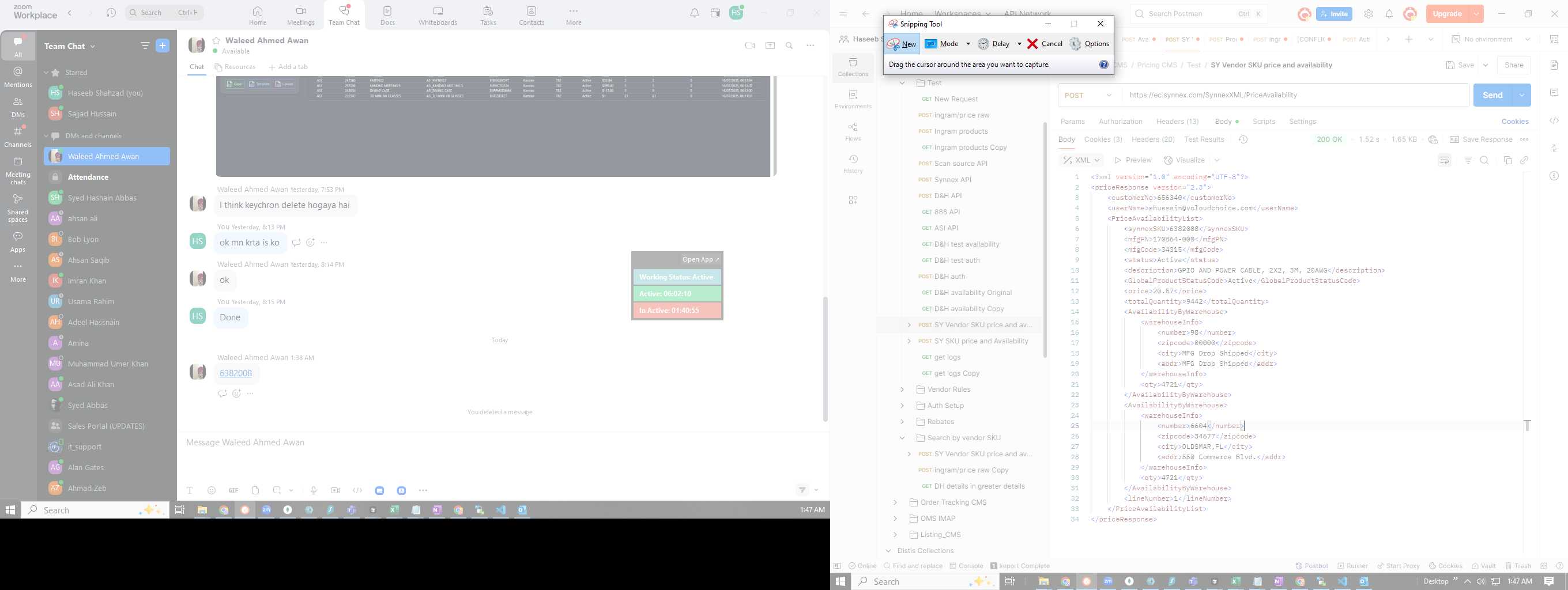Open Channels in Zoom sidebar
This screenshot has width=1568, height=590.
(18, 137)
